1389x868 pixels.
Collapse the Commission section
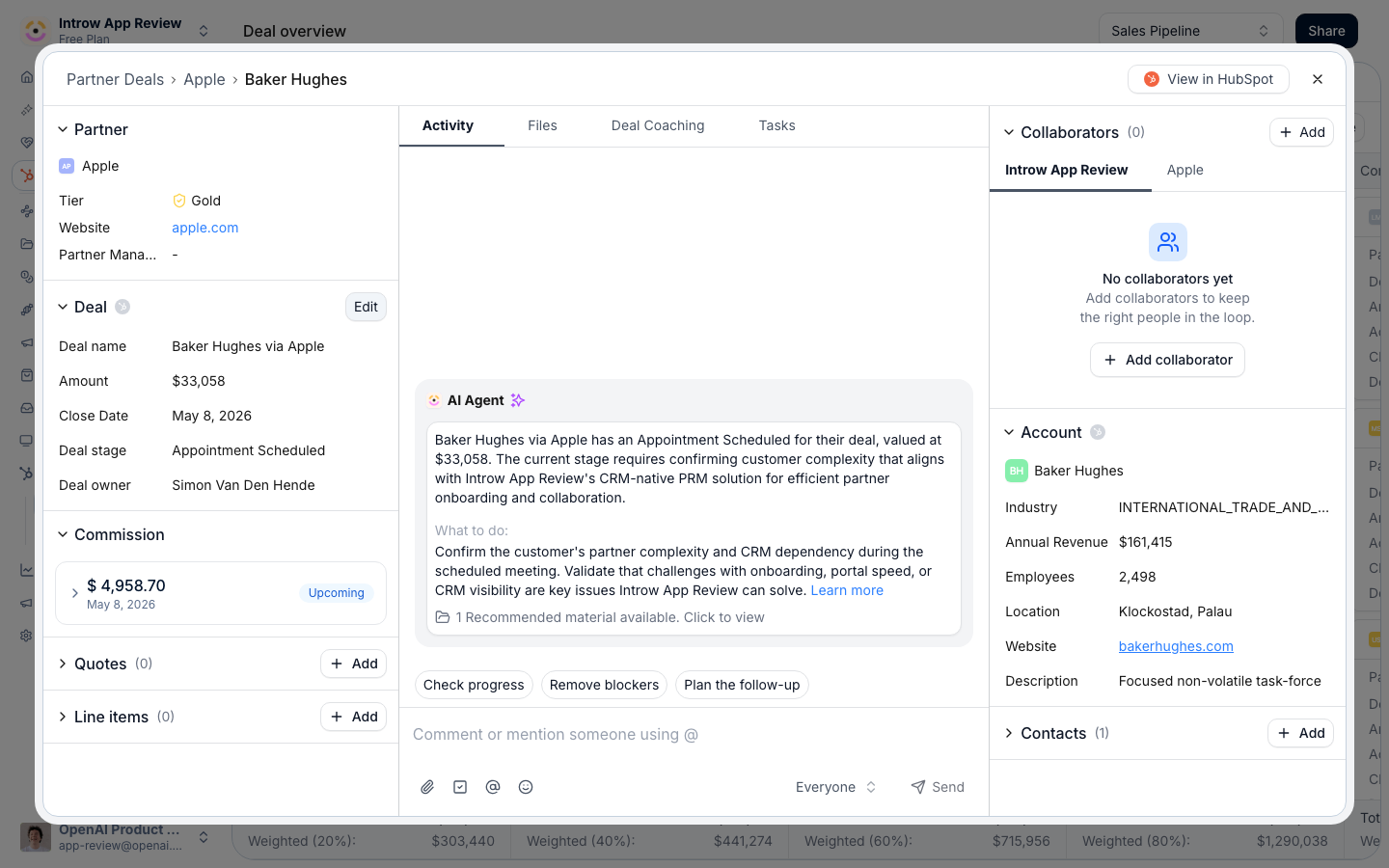pyautogui.click(x=63, y=534)
